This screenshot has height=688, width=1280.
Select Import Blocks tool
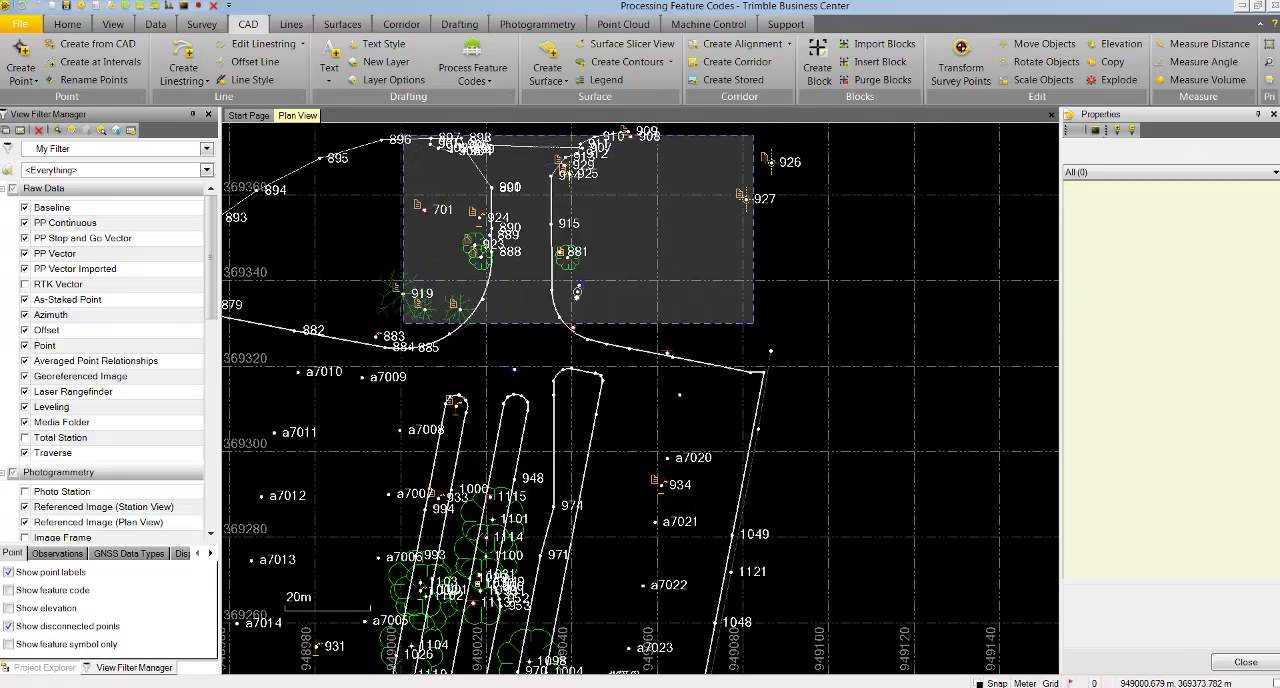coord(877,44)
